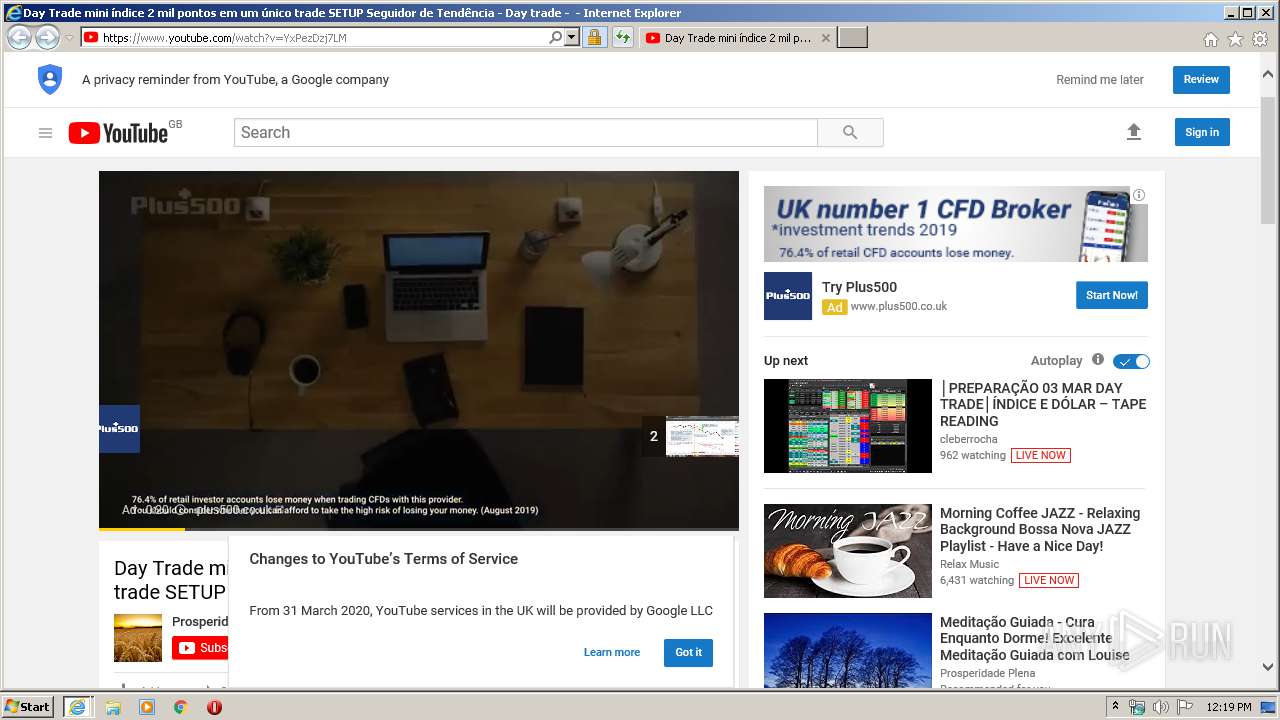Open the YouTube hamburger guide menu
The image size is (1280, 720).
(45, 133)
